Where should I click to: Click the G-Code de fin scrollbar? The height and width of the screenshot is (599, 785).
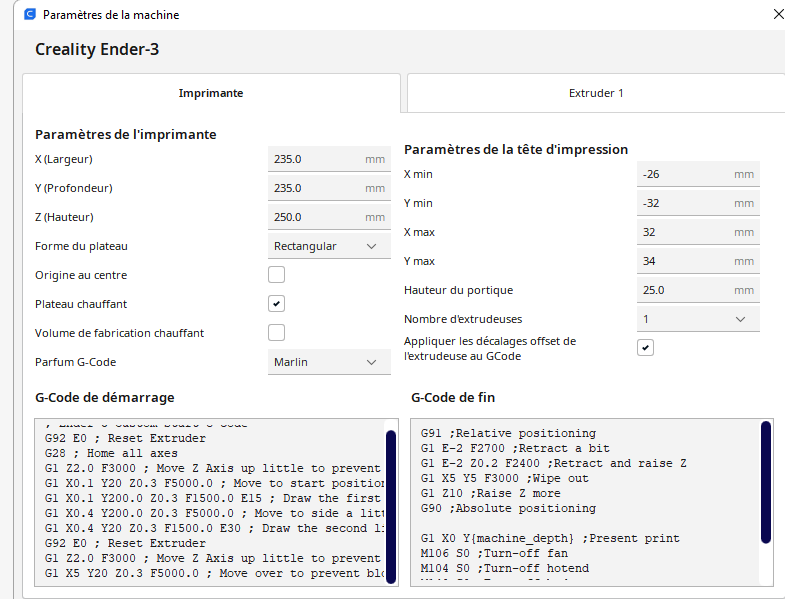[766, 482]
